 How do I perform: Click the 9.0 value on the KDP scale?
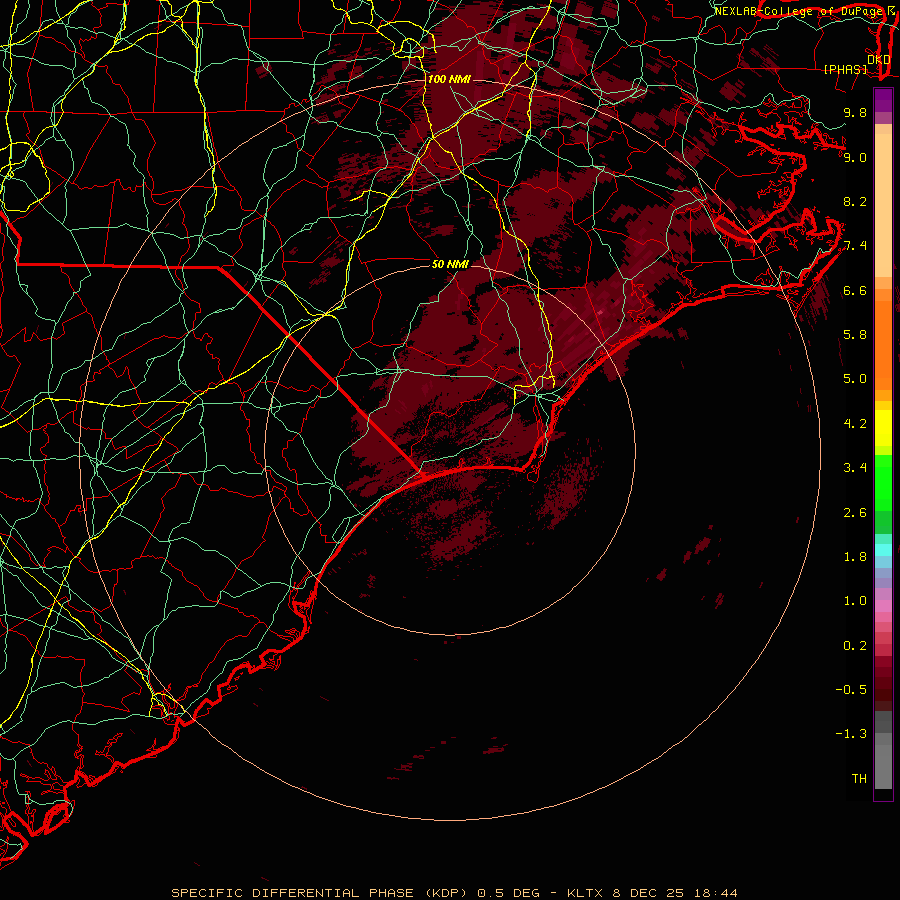(x=855, y=157)
